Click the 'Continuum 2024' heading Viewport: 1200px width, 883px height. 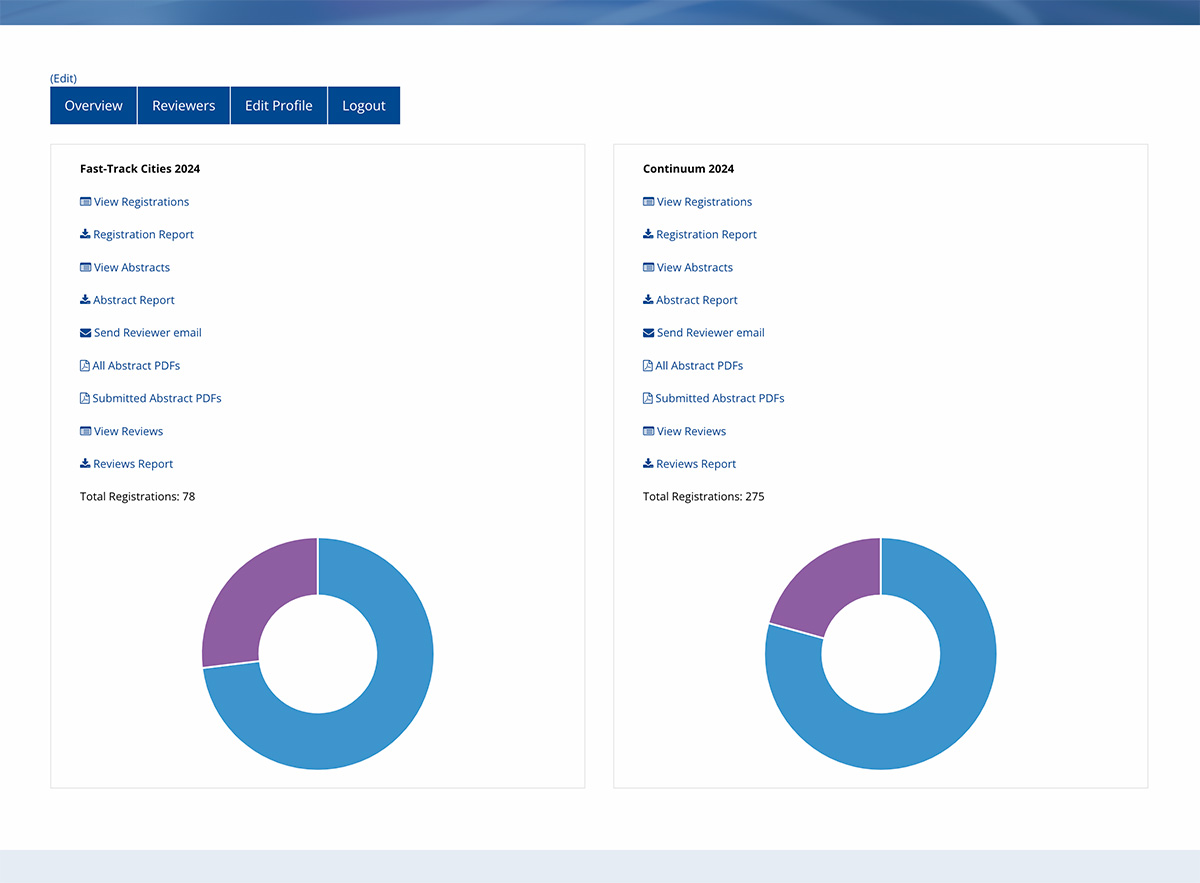[x=689, y=169]
